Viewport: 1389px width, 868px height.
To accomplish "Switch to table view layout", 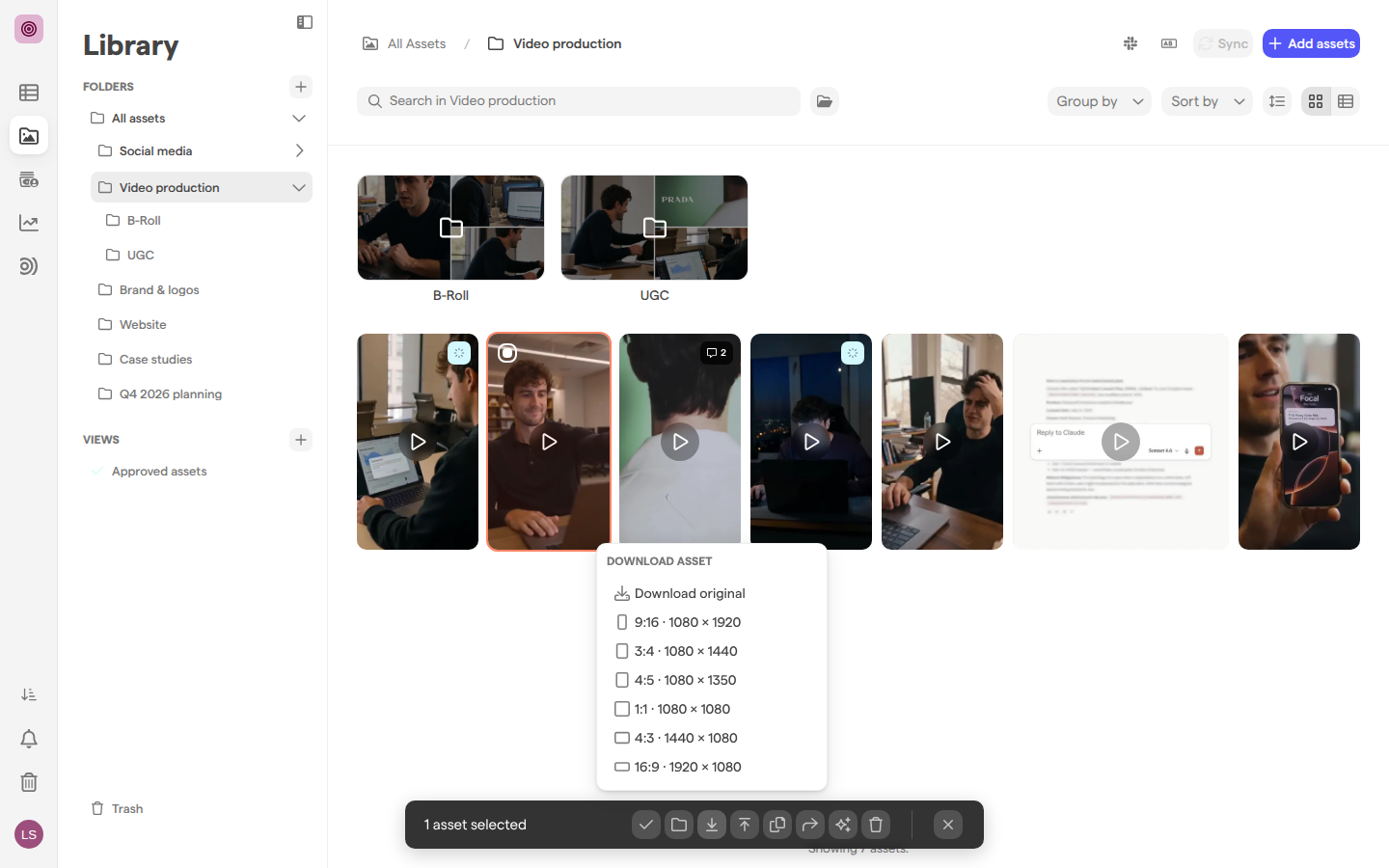I will point(1346,101).
